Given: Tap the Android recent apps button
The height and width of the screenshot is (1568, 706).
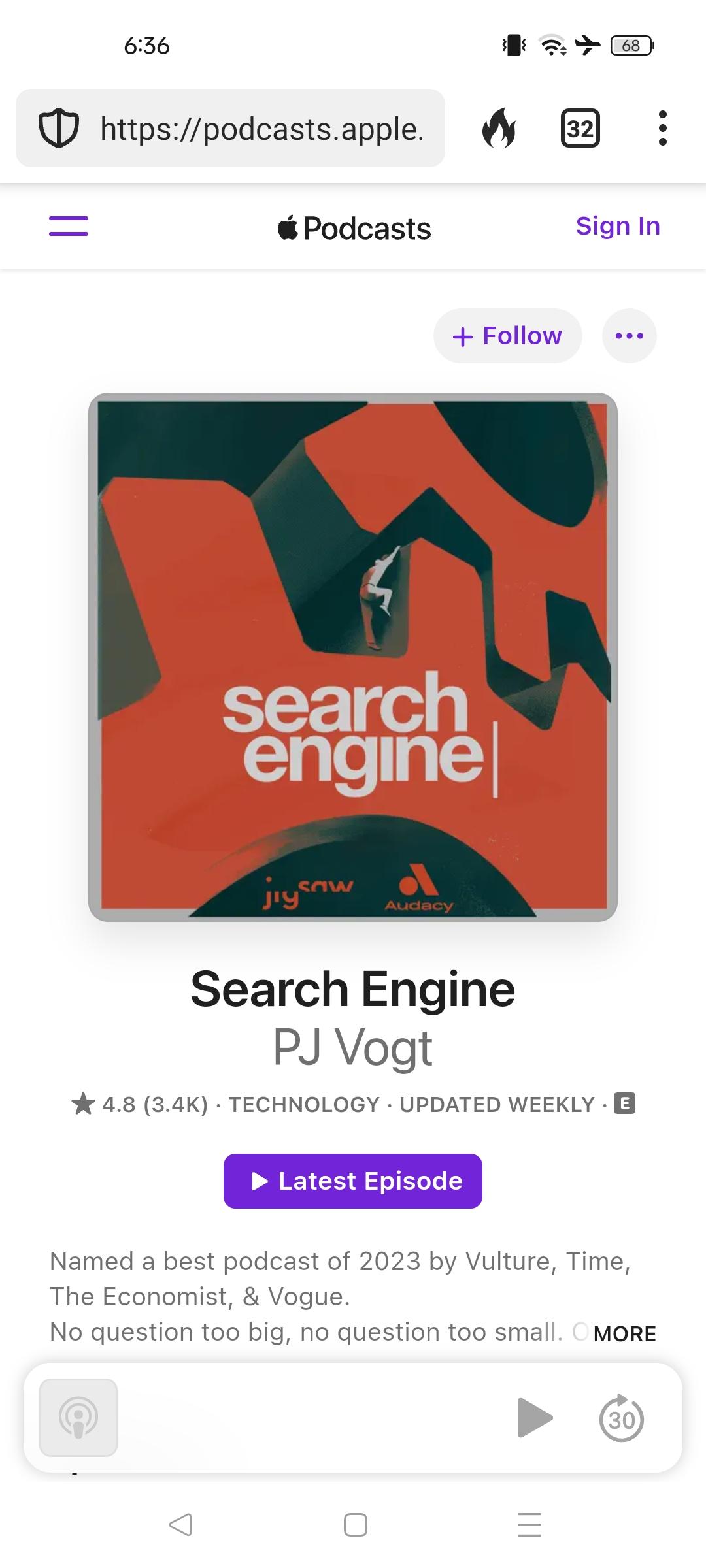Looking at the screenshot, I should 529,1524.
